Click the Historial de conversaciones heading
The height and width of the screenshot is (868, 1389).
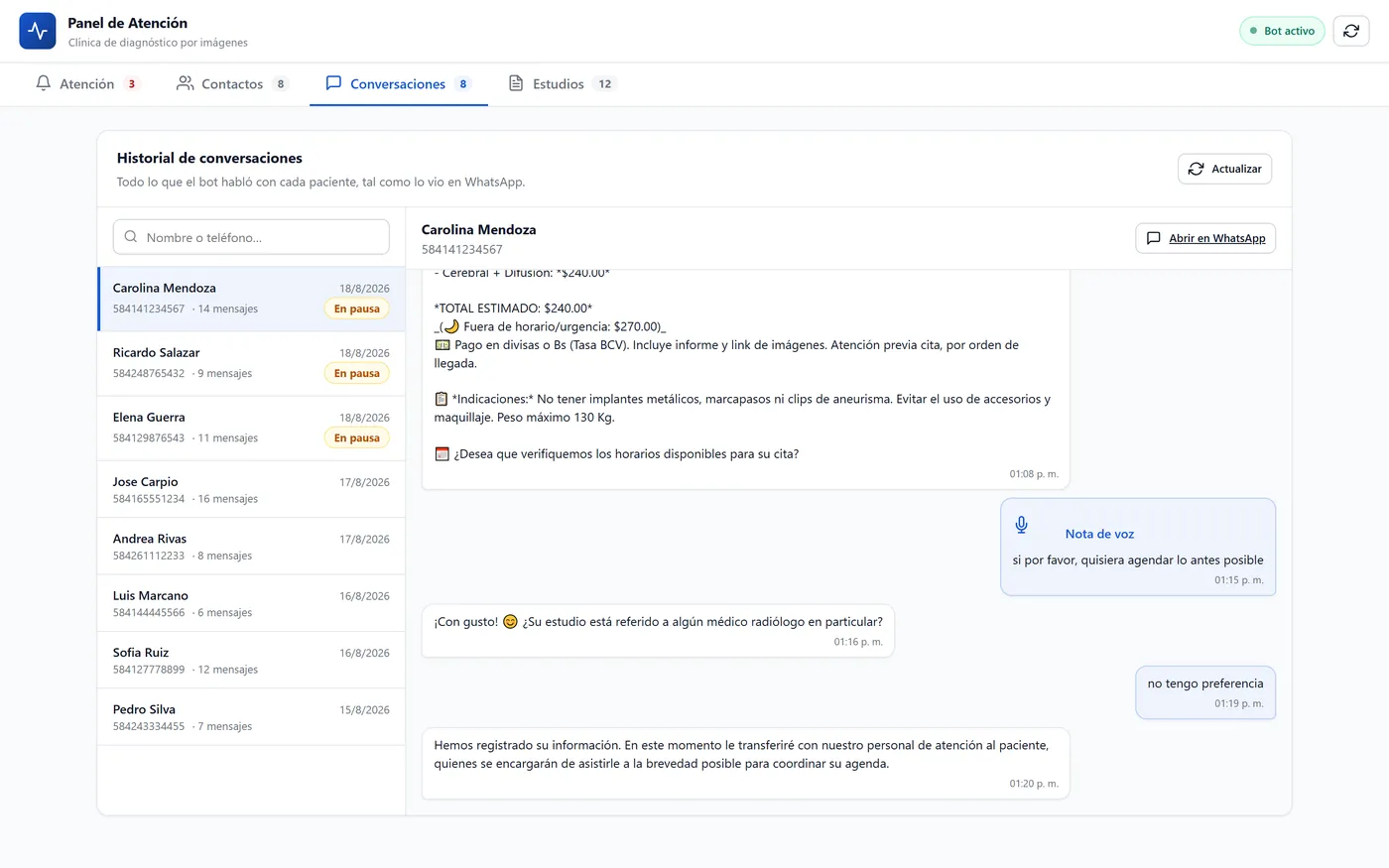209,158
